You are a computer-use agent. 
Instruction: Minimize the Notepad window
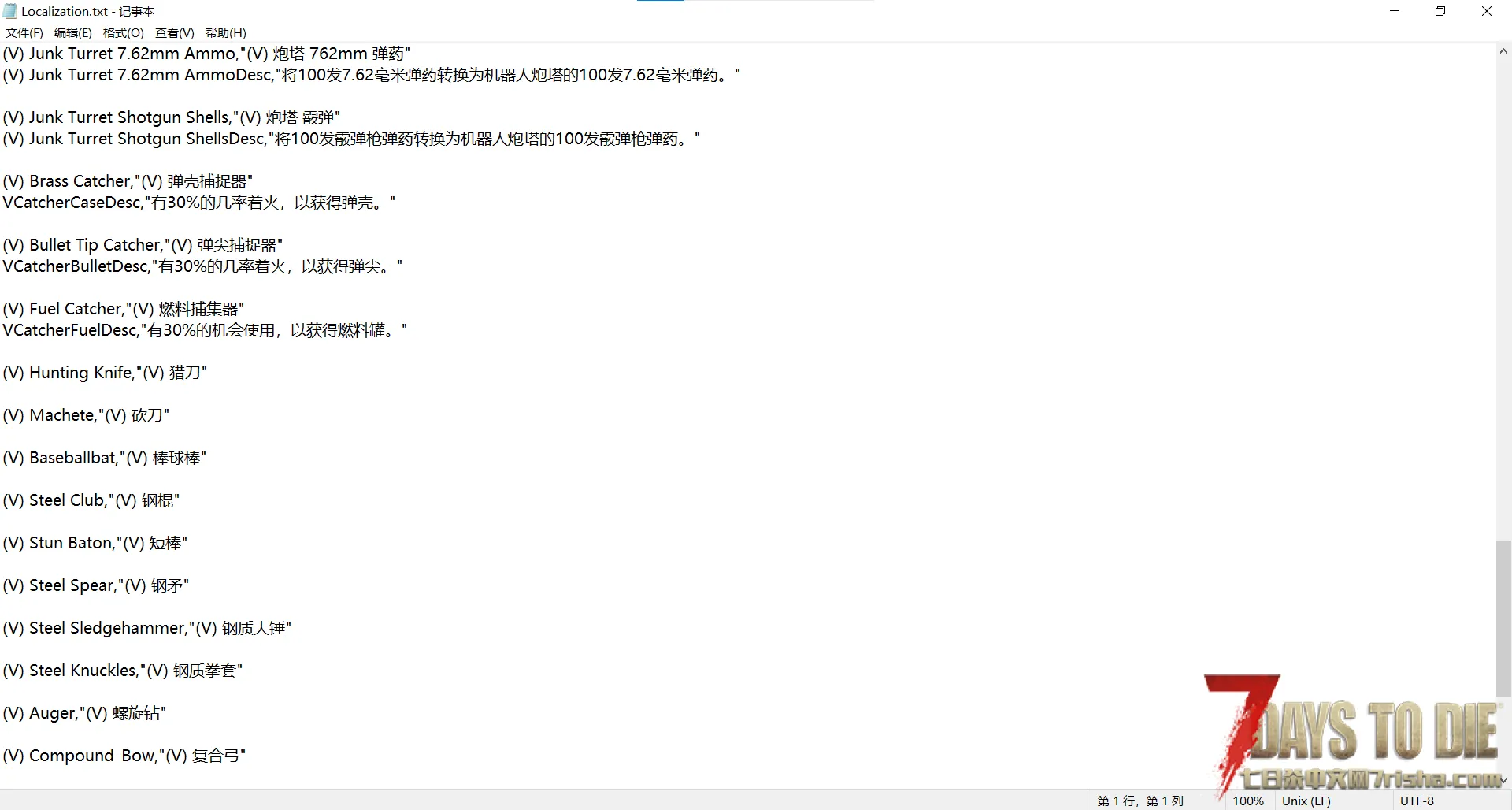(x=1395, y=11)
